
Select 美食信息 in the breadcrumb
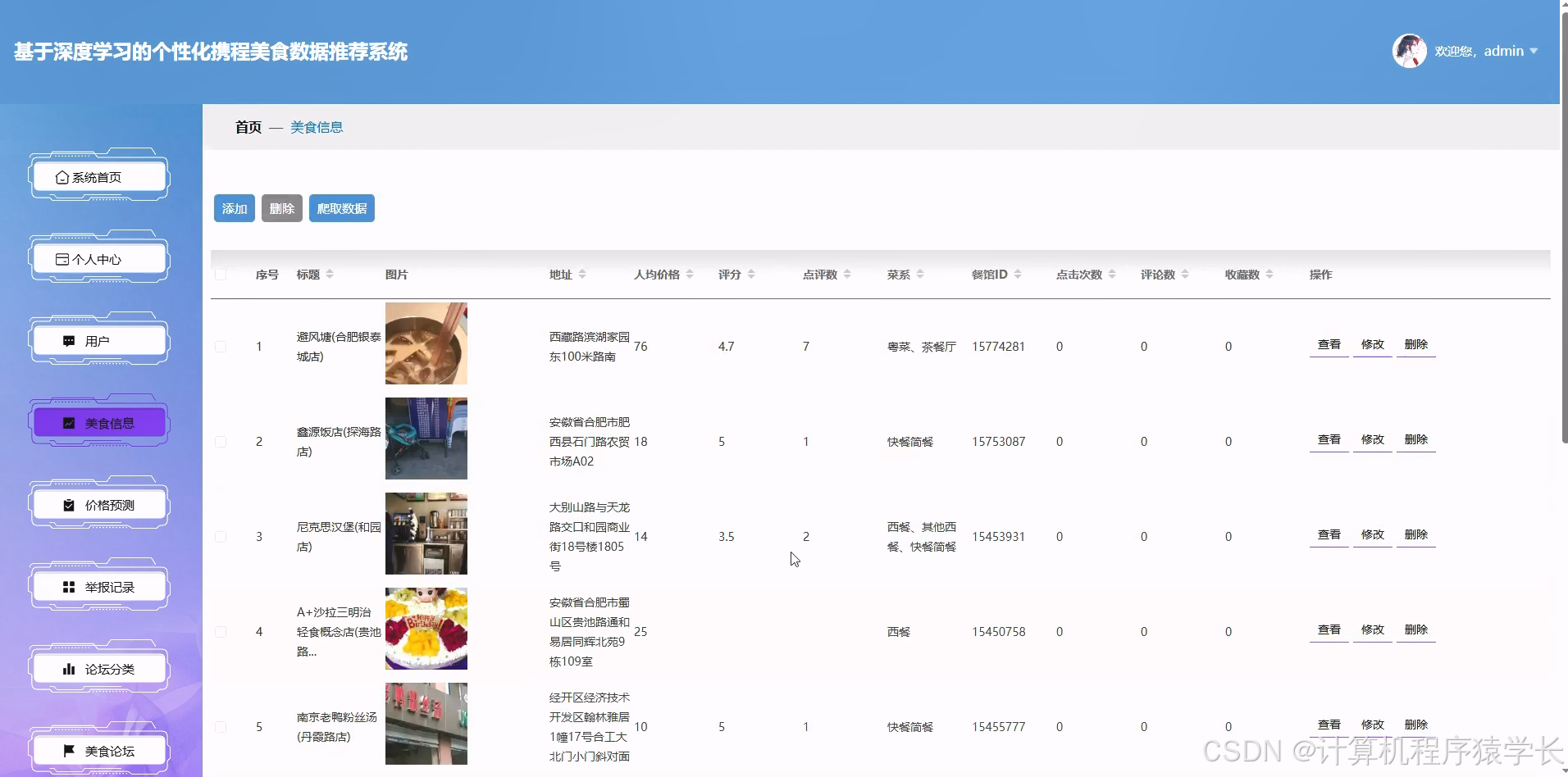click(317, 127)
